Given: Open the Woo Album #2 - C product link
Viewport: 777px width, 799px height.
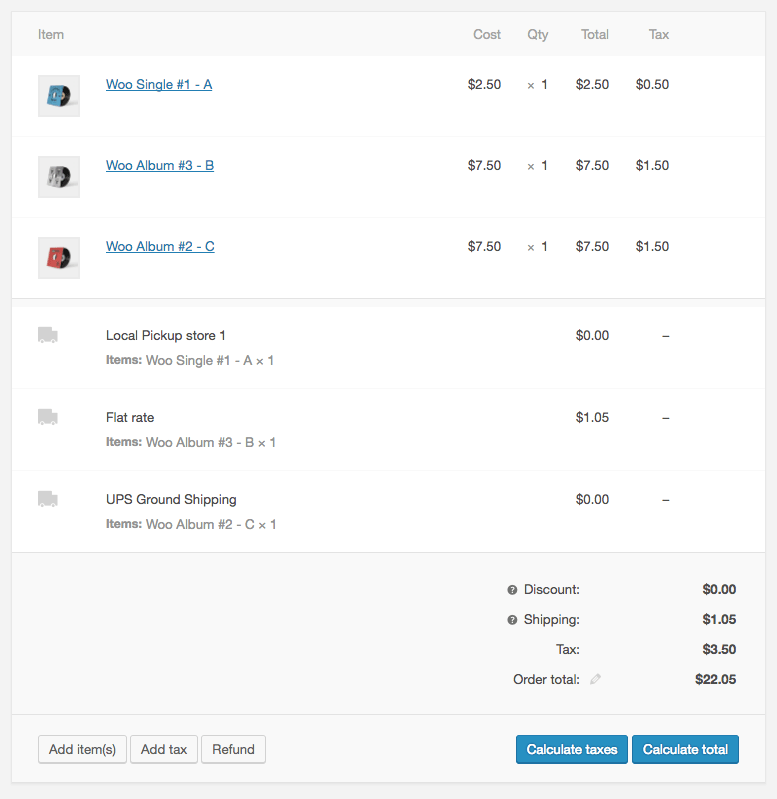Looking at the screenshot, I should pos(160,246).
